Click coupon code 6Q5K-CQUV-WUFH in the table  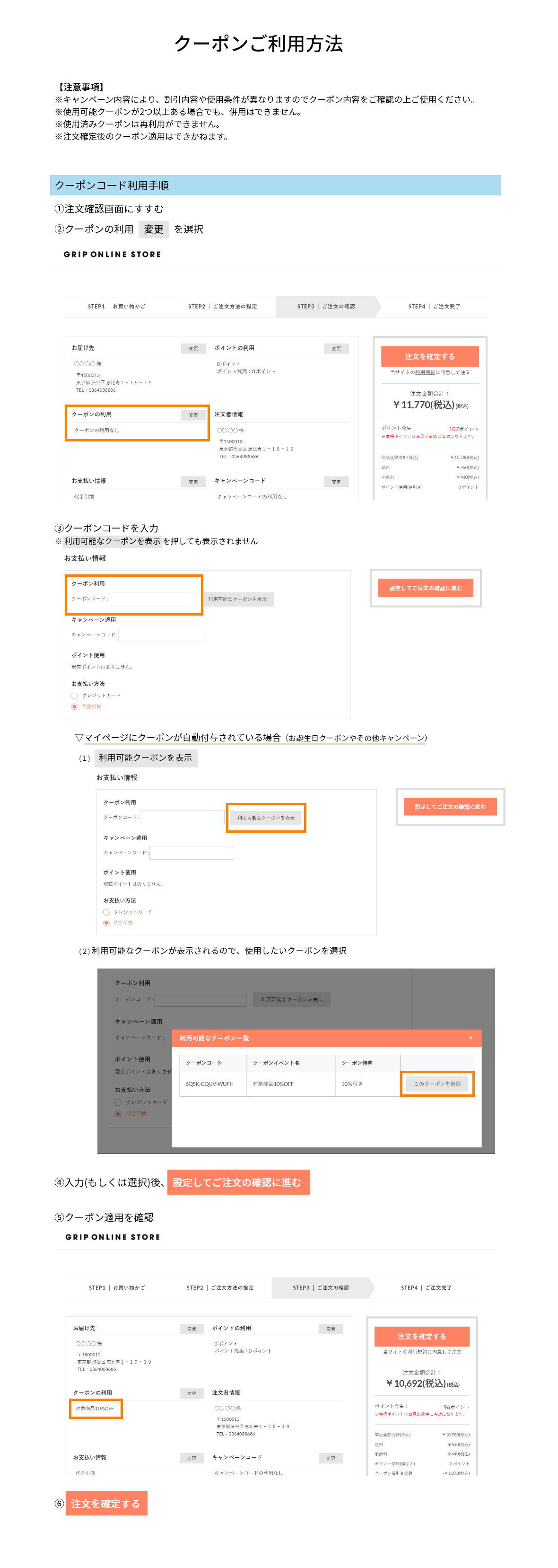point(209,1084)
